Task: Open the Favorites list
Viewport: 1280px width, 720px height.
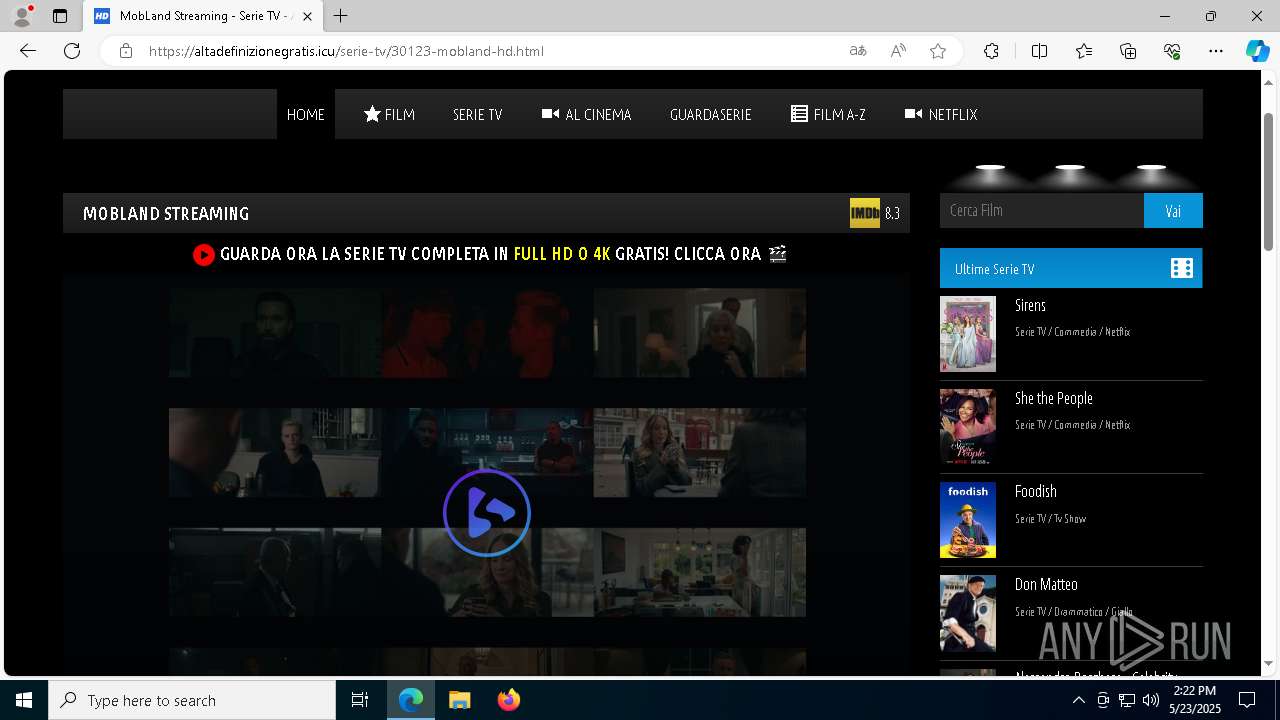Action: (1084, 51)
